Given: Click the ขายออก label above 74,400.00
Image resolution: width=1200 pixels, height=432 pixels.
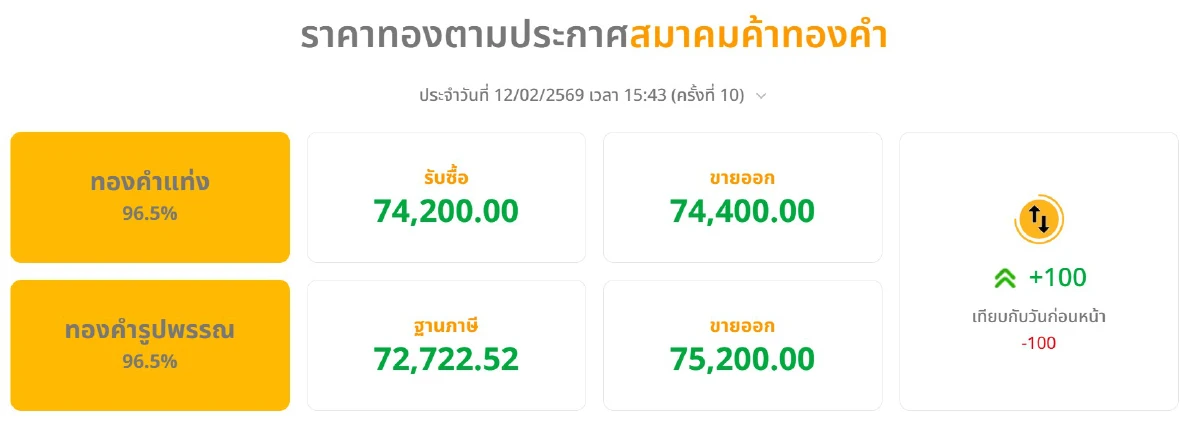Looking at the screenshot, I should pos(742,178).
